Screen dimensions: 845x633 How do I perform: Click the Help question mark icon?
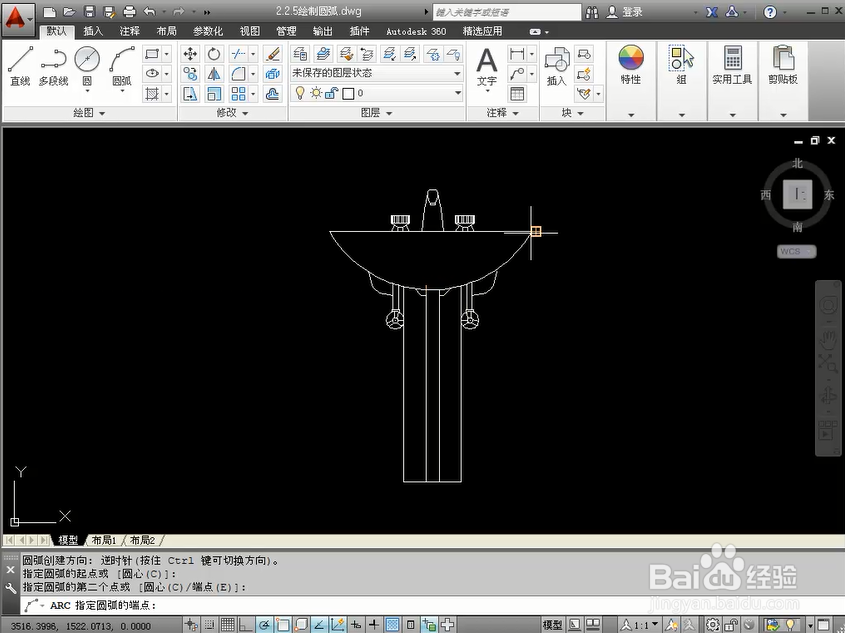pos(770,12)
